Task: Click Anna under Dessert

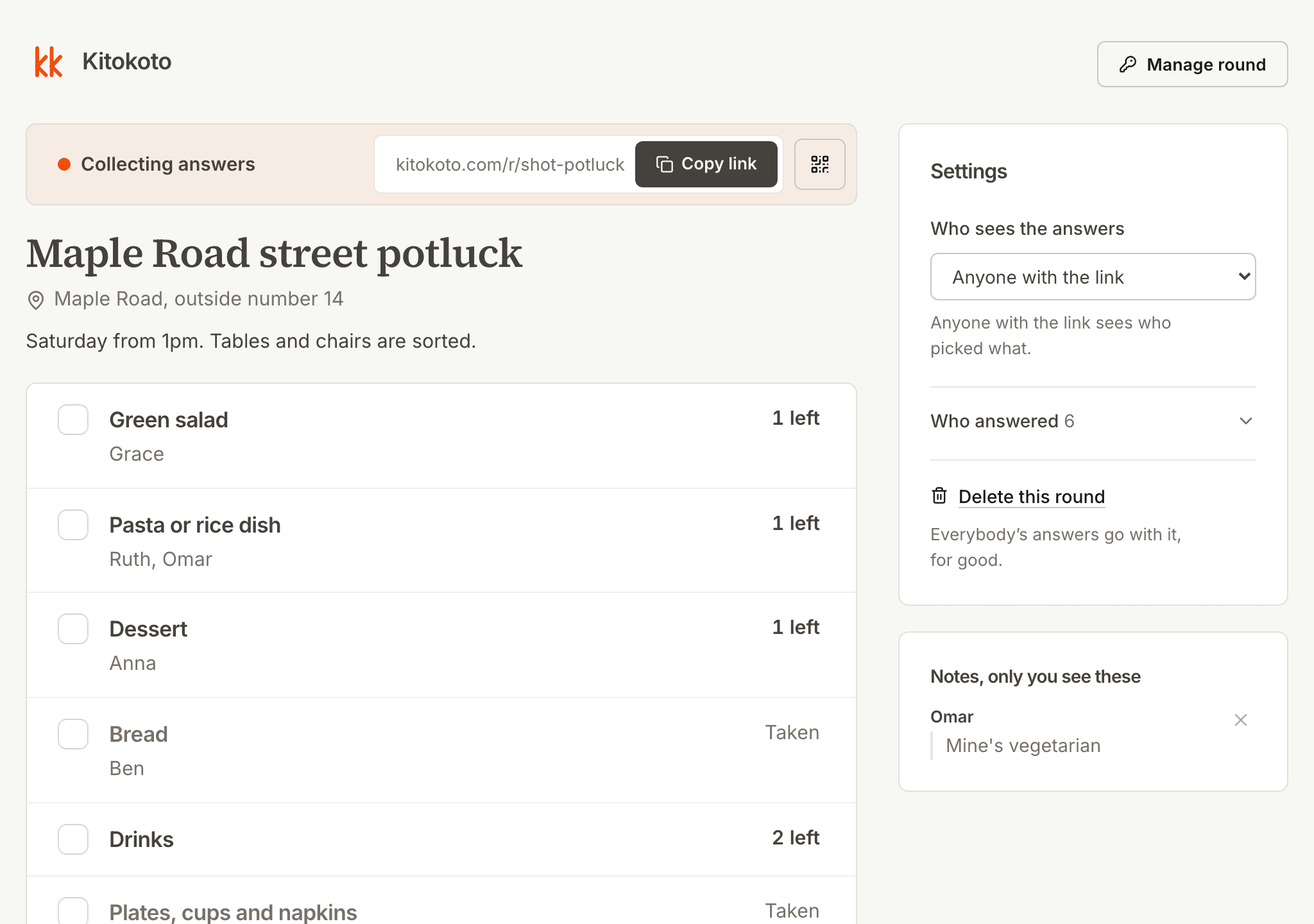Action: point(133,663)
